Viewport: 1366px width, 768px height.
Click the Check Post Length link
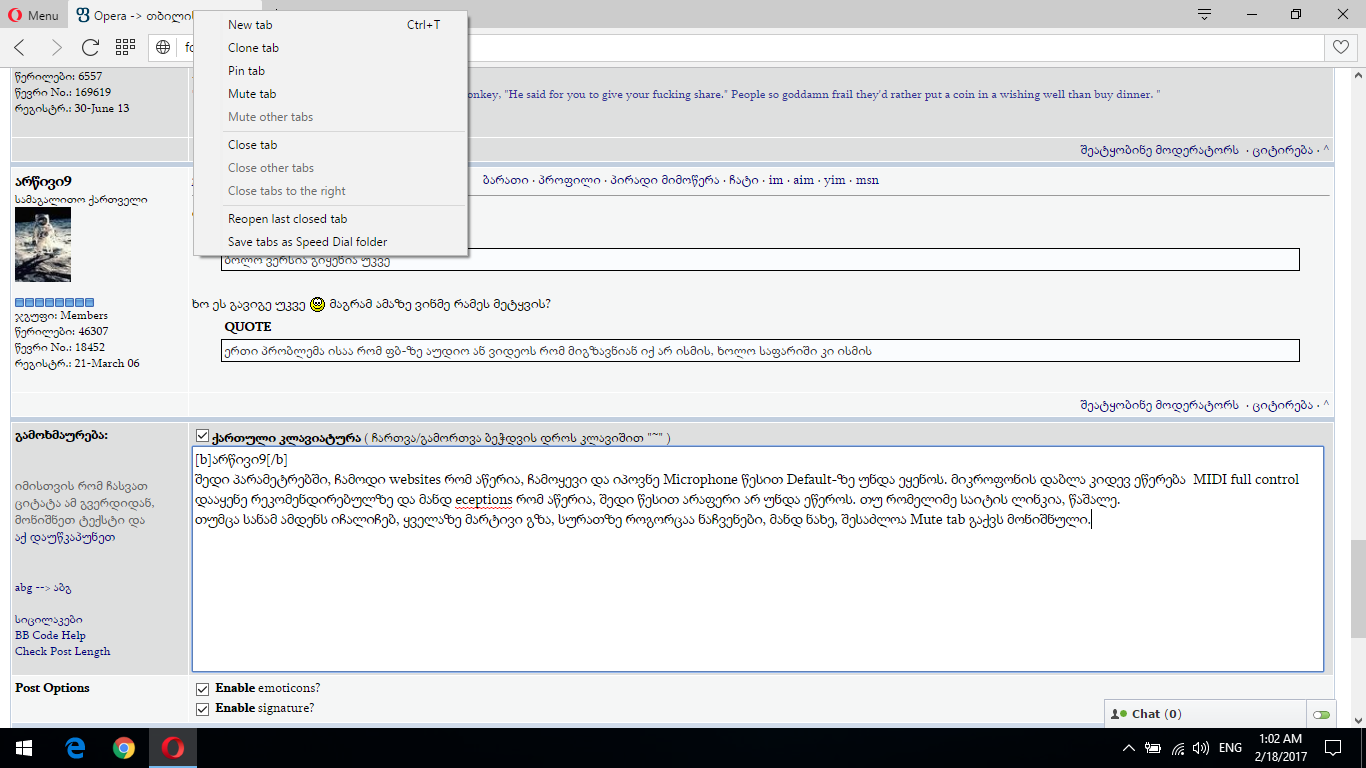(63, 651)
